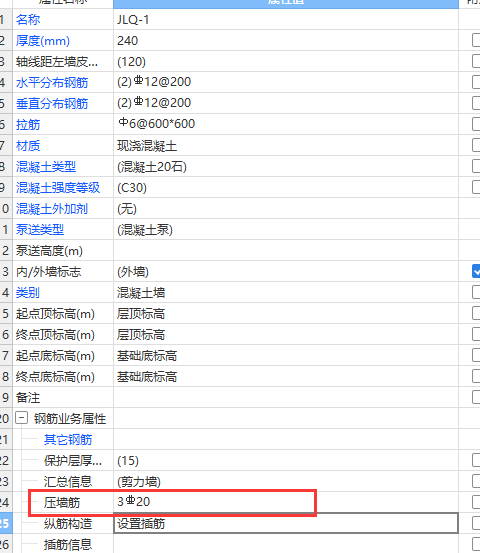Image resolution: width=480 pixels, height=553 pixels.
Task: Click the 混凝土外加剂 value (无)
Action: (127, 208)
